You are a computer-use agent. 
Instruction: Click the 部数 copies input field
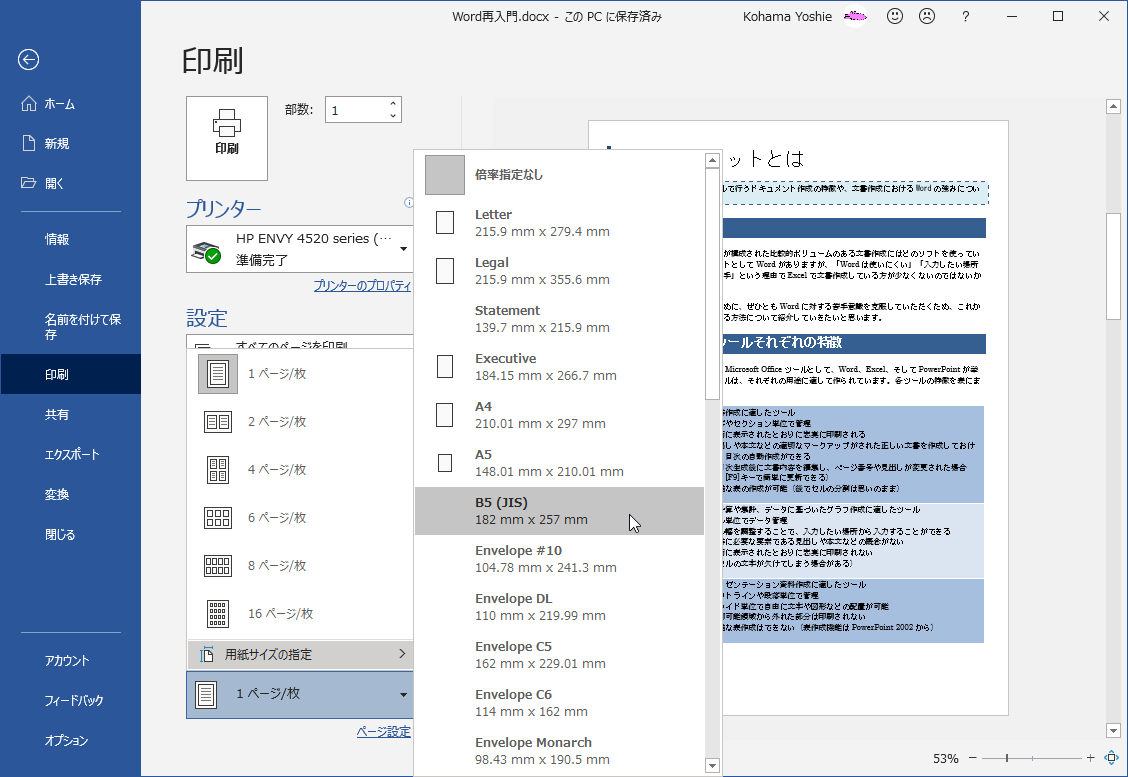click(356, 110)
